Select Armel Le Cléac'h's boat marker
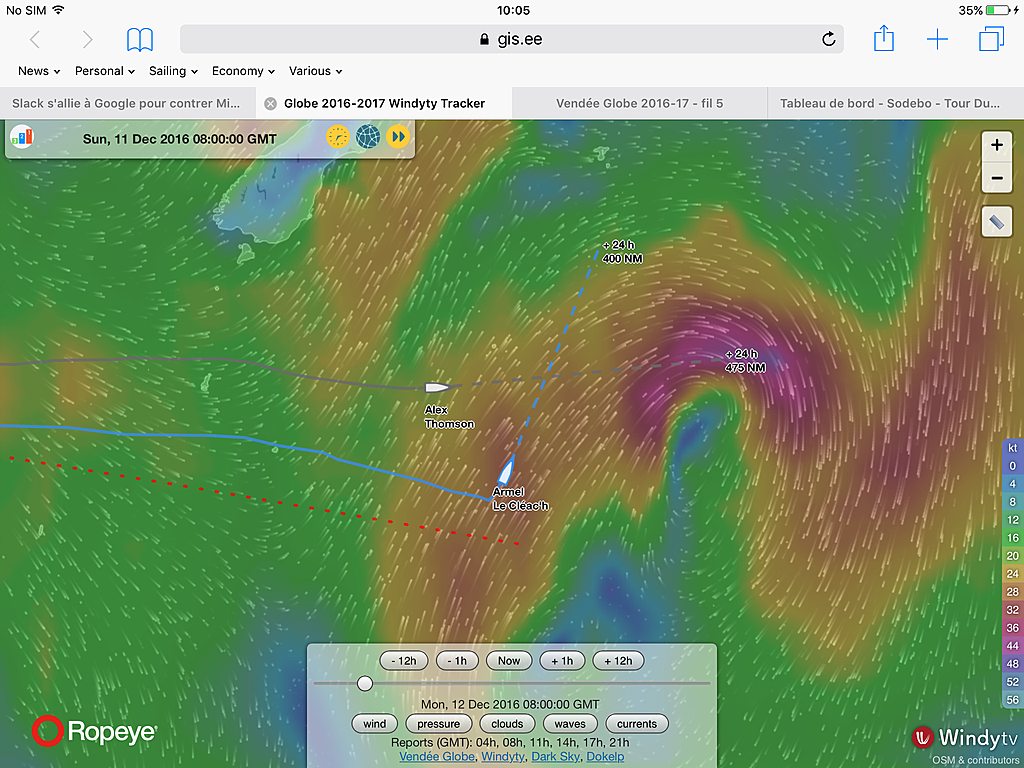The width and height of the screenshot is (1024, 768). 506,470
